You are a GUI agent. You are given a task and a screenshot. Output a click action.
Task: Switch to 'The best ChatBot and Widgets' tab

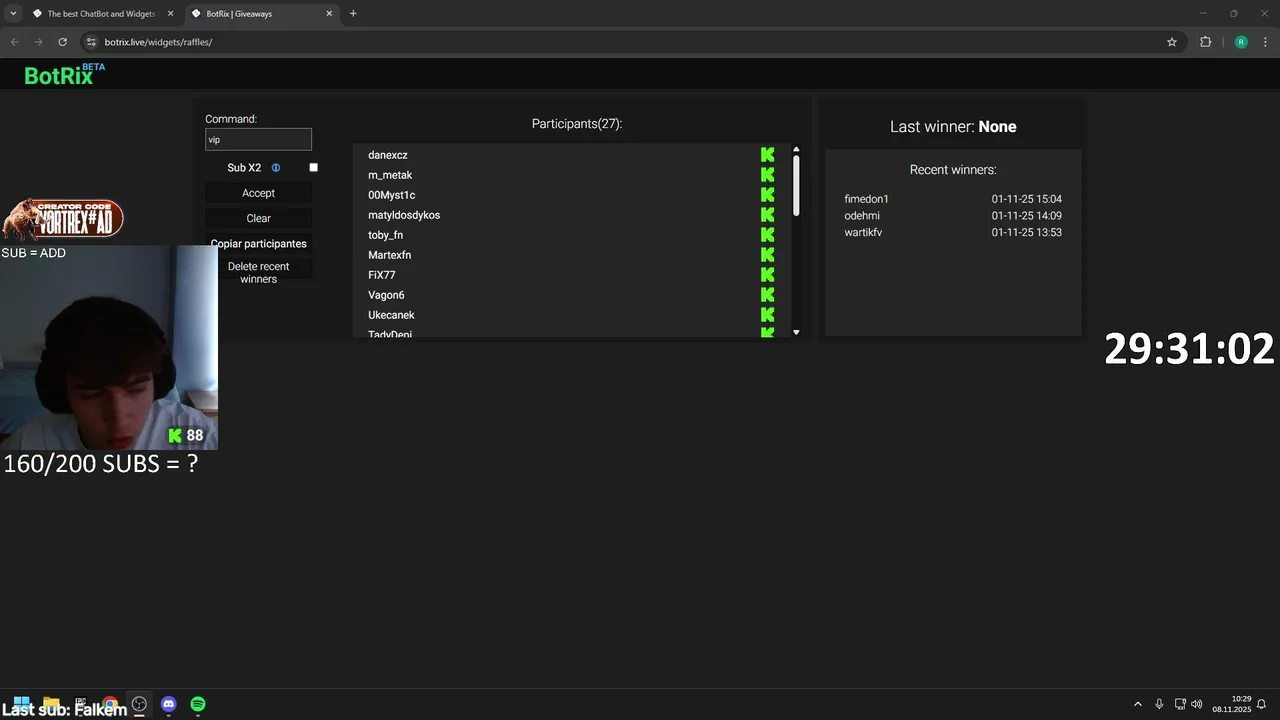click(x=101, y=14)
